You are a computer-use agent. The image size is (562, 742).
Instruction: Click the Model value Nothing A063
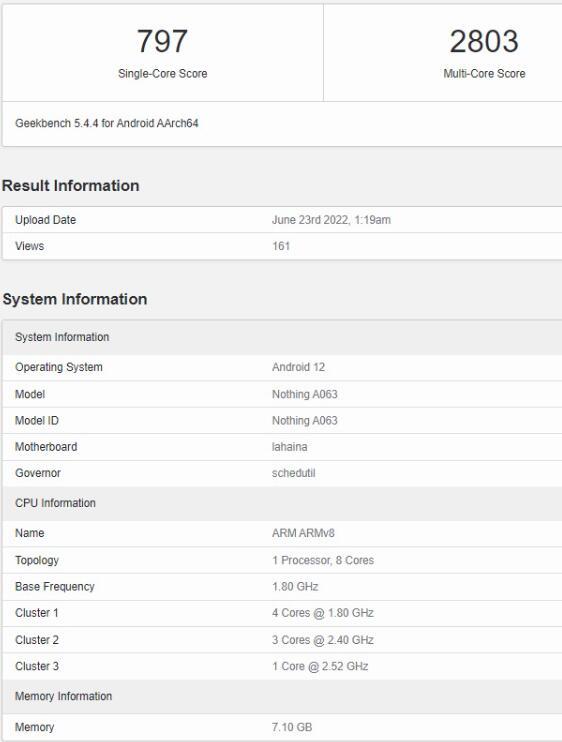point(305,394)
